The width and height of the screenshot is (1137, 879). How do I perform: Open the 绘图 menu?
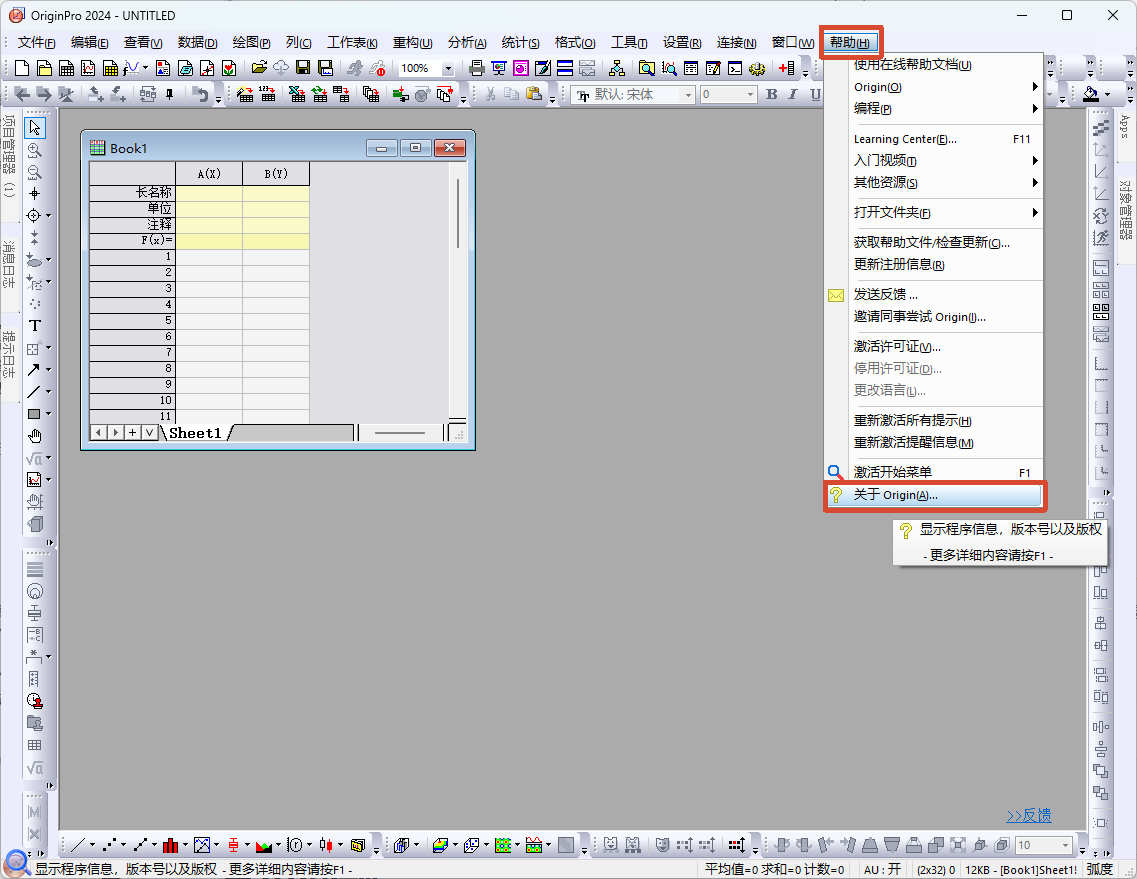point(251,43)
